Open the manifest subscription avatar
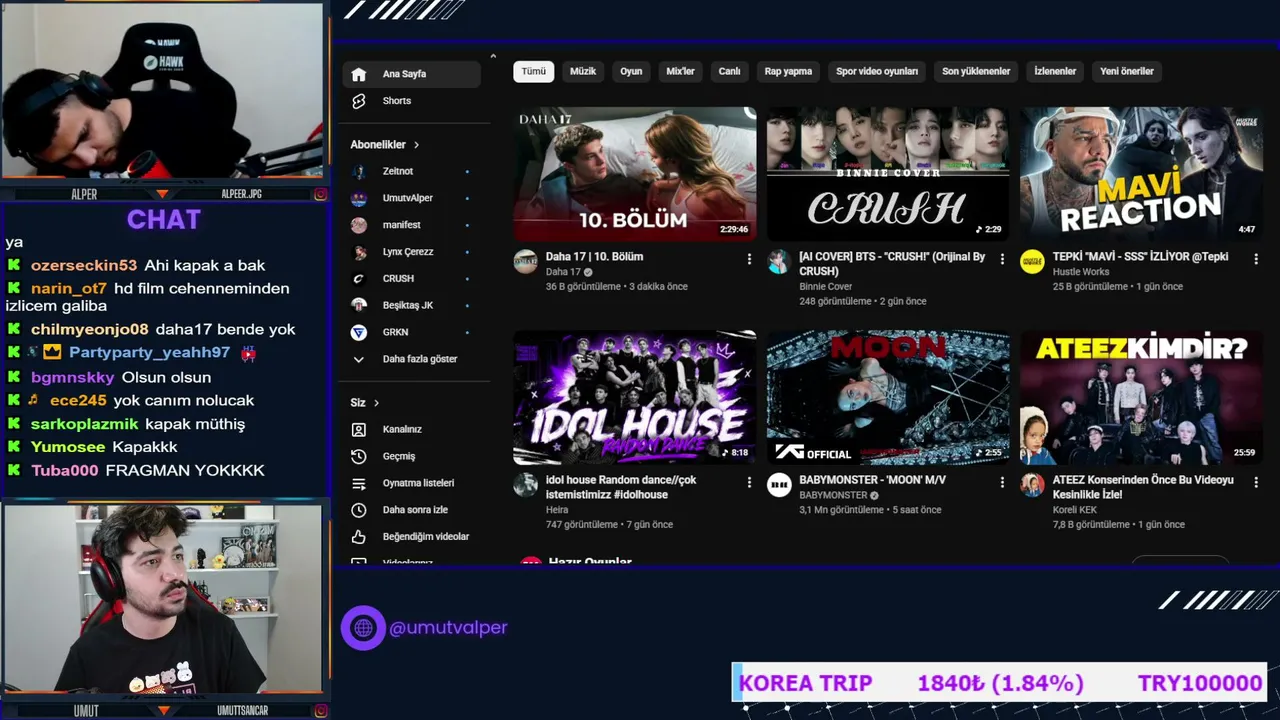 coord(359,225)
